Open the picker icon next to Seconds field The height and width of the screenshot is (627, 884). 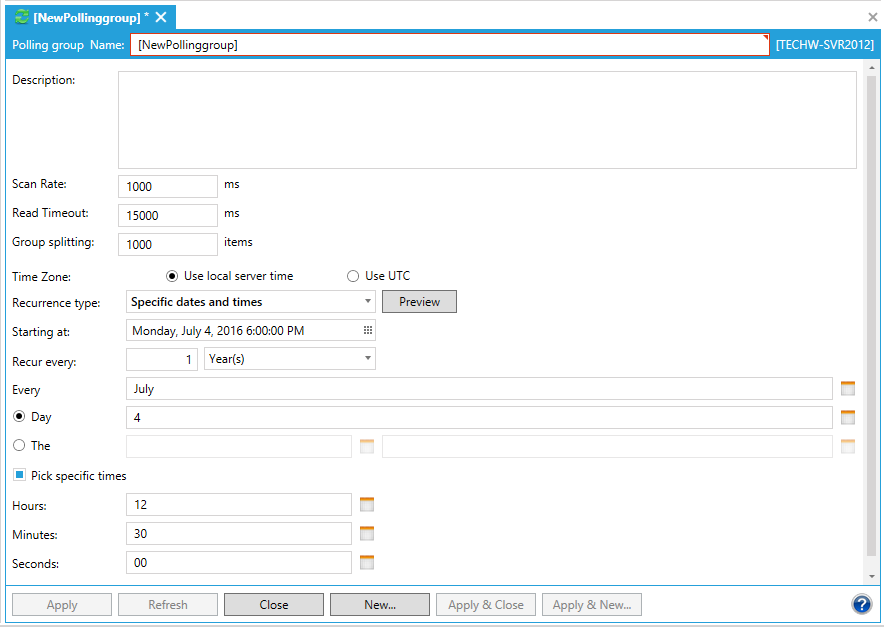pyautogui.click(x=367, y=563)
